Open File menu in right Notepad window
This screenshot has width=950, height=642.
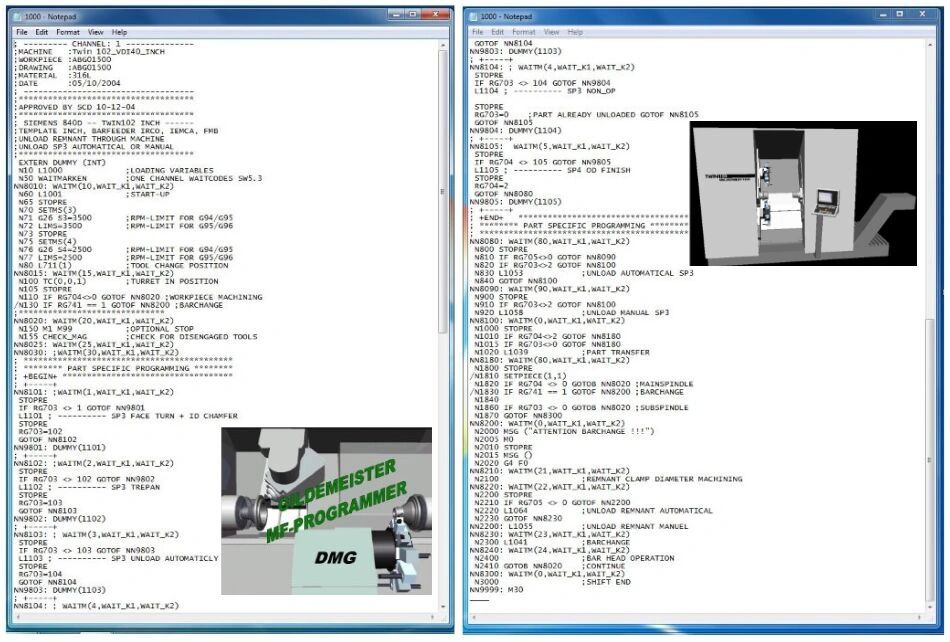click(477, 32)
